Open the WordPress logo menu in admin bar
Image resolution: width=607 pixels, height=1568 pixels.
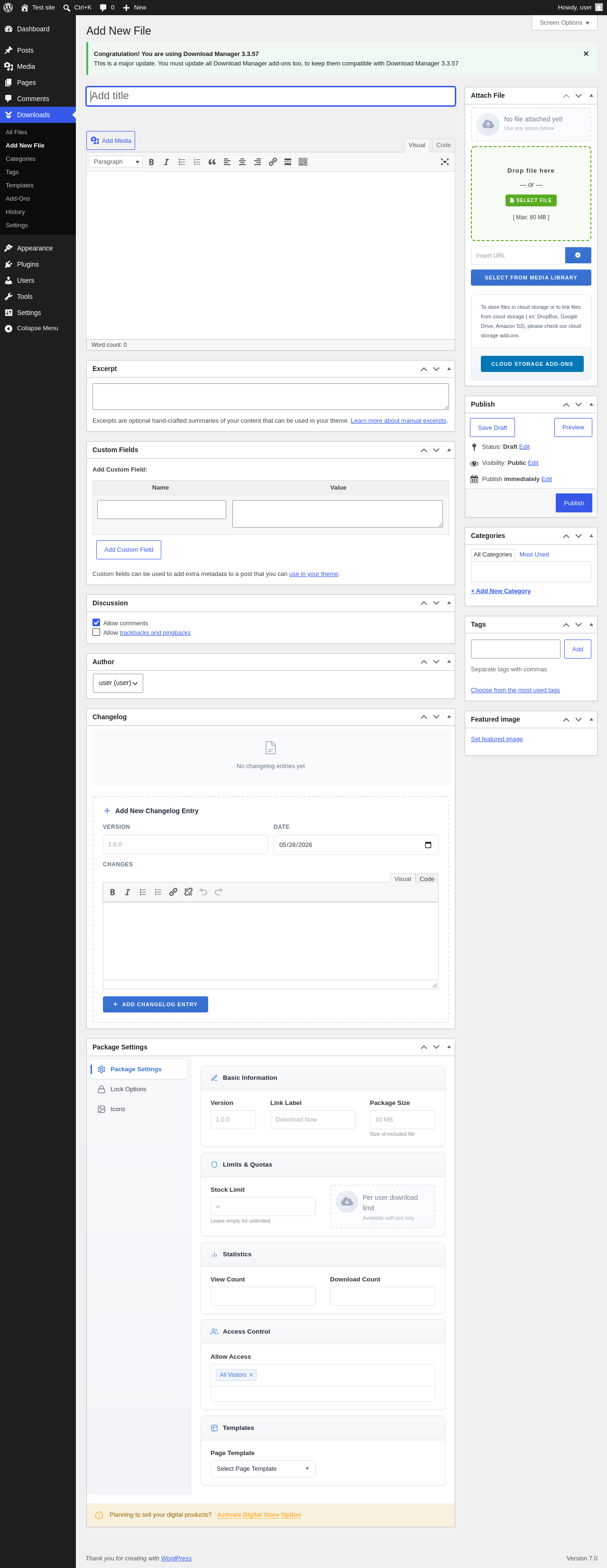point(8,7)
